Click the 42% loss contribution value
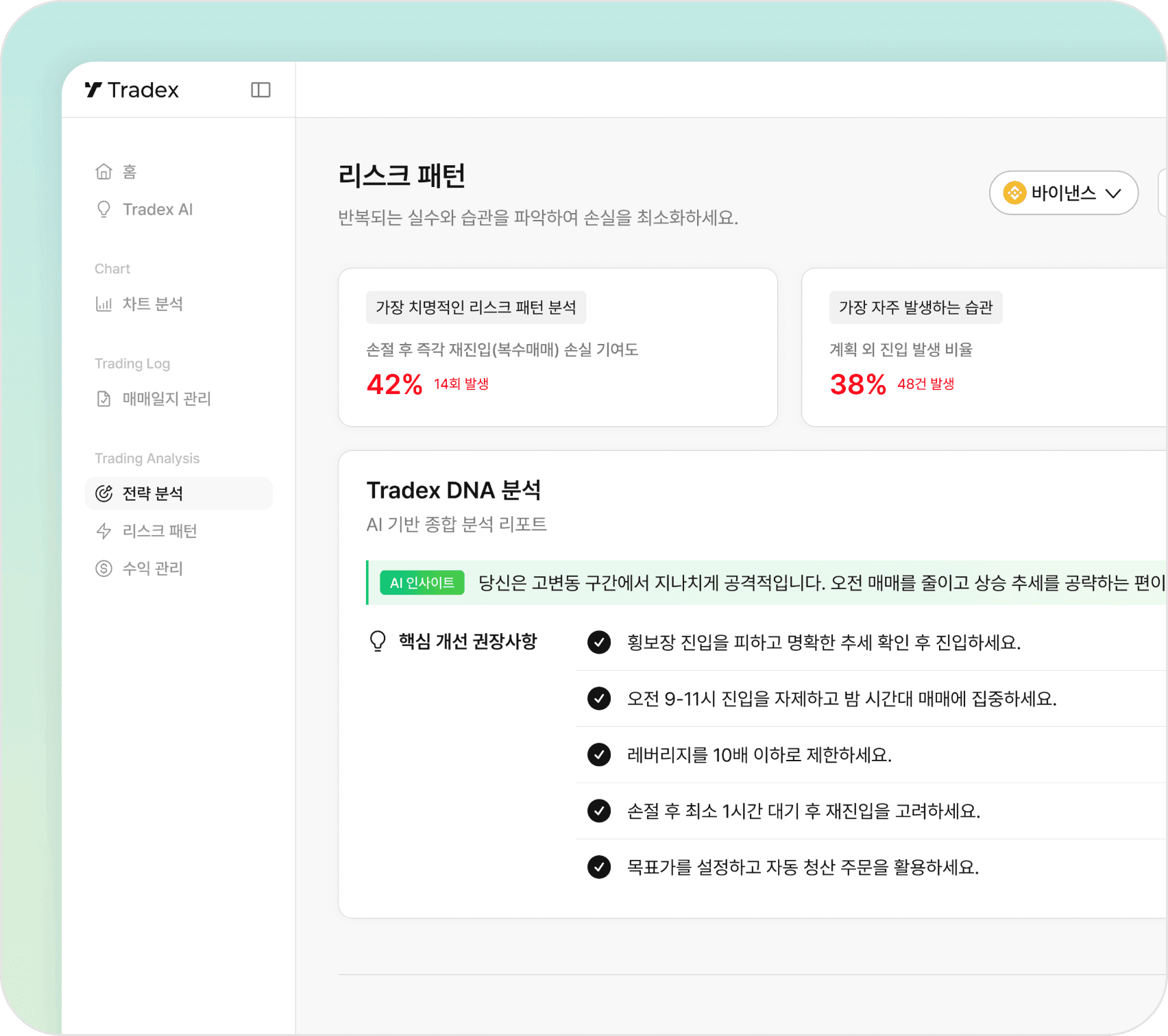The width and height of the screenshot is (1168, 1036). coord(395,384)
